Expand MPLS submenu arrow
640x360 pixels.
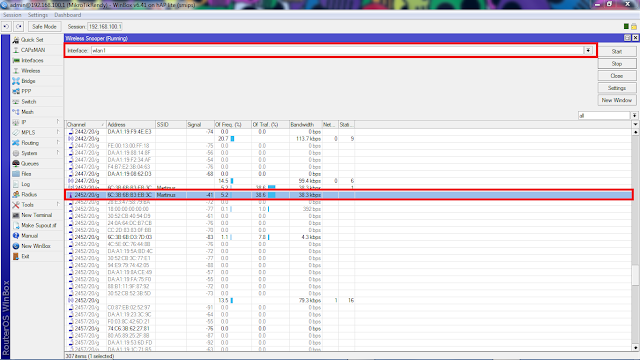58,132
